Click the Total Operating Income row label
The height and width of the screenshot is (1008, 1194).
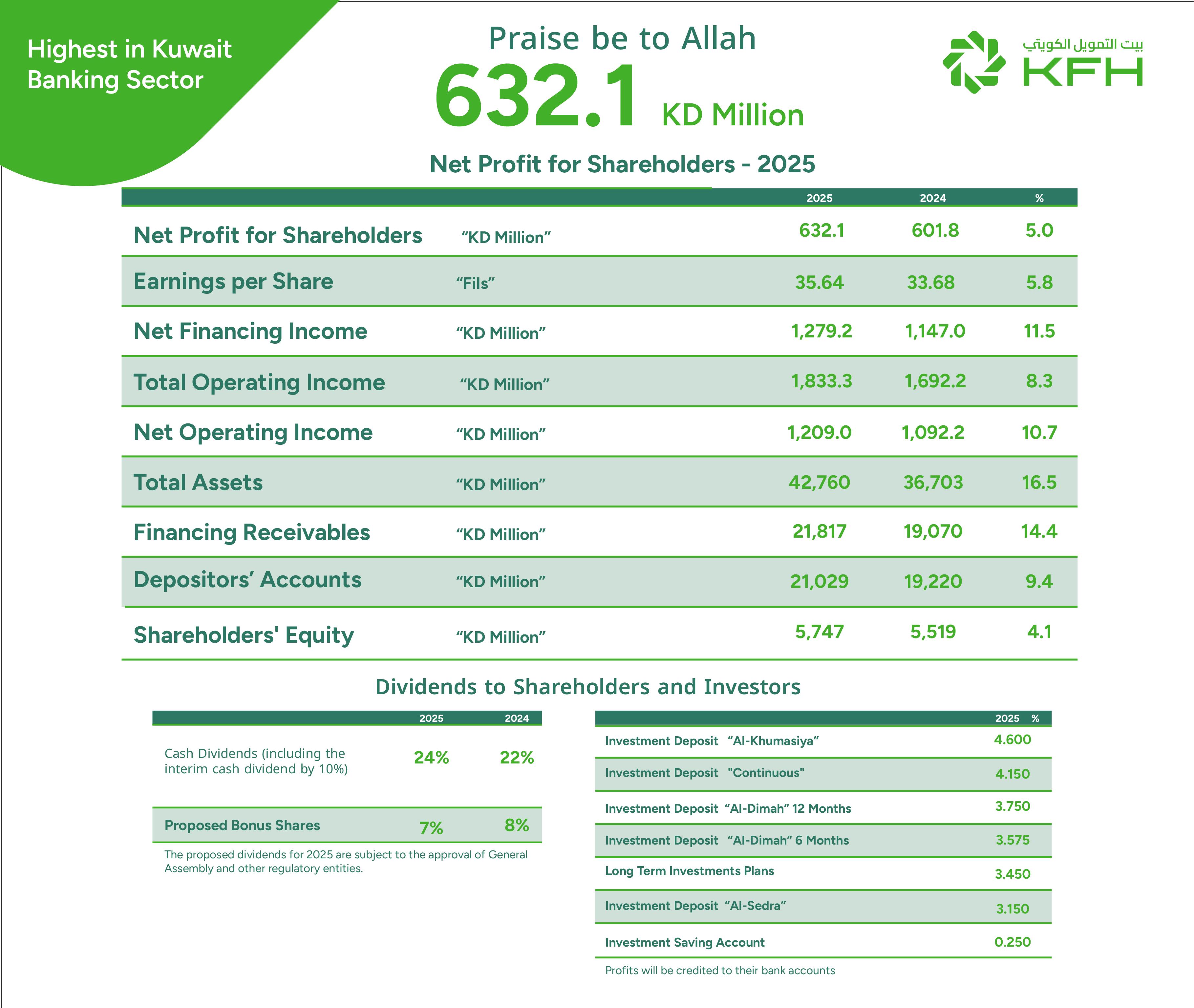click(259, 382)
